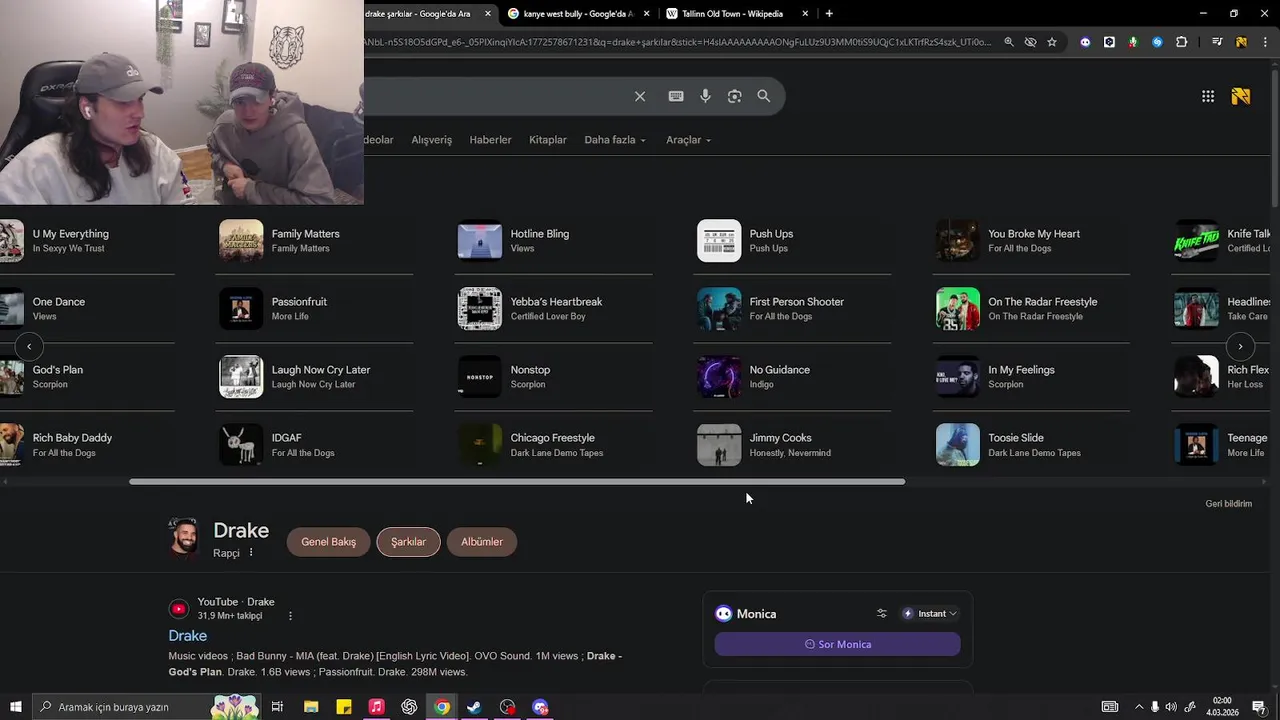
Task: Open the media control icon in Chrome toolbar
Action: [x=1217, y=42]
